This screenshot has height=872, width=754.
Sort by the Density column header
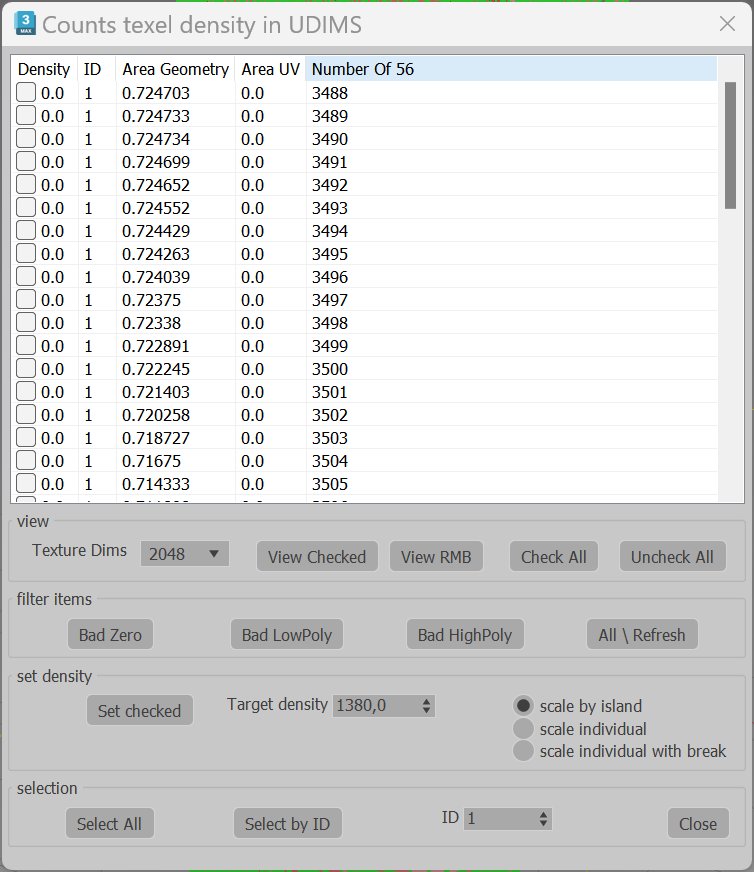click(44, 69)
